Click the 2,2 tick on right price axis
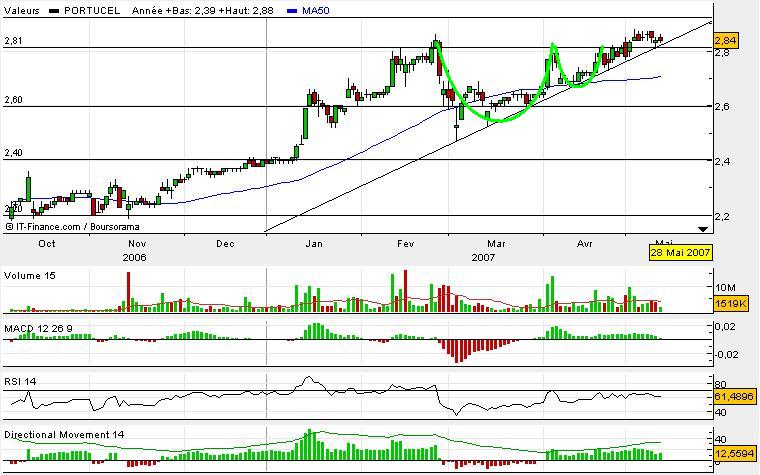Screen dimensions: 760x475 [x=723, y=217]
